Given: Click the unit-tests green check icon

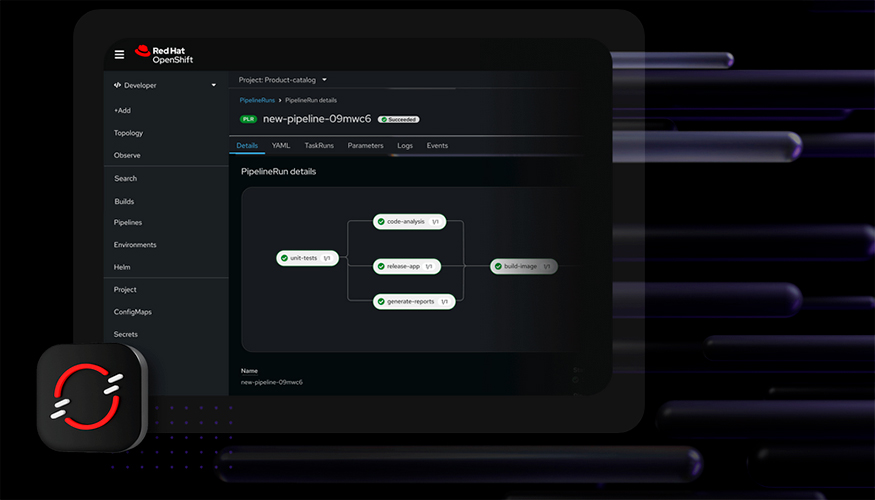Looking at the screenshot, I should point(284,258).
